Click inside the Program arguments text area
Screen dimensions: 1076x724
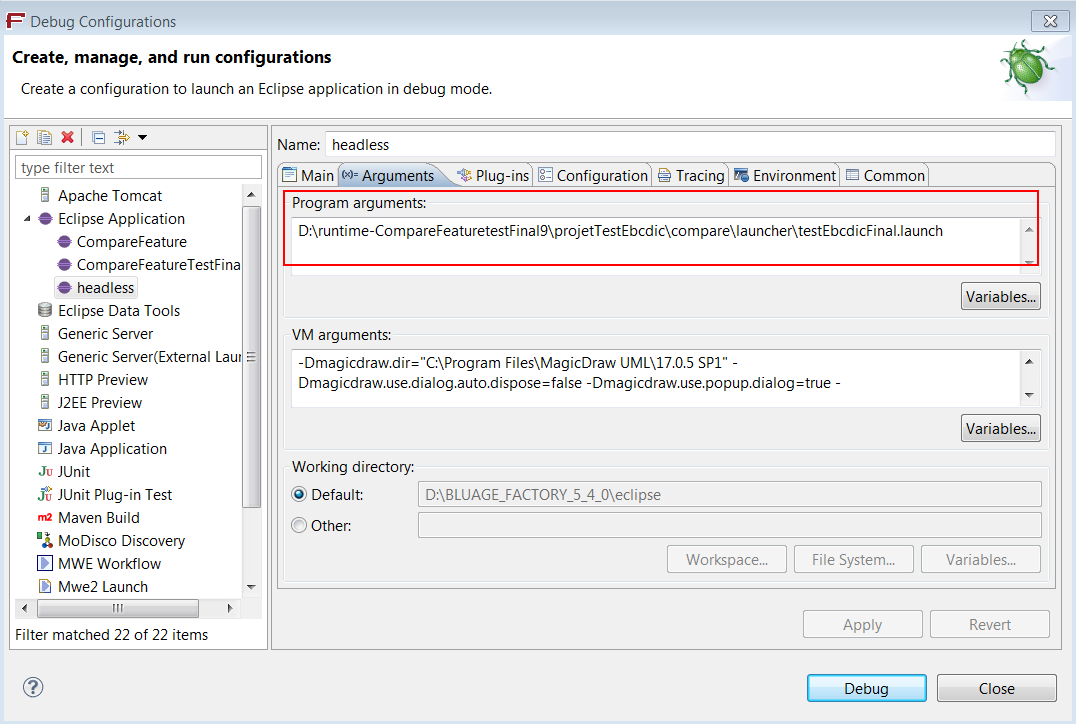tap(655, 246)
